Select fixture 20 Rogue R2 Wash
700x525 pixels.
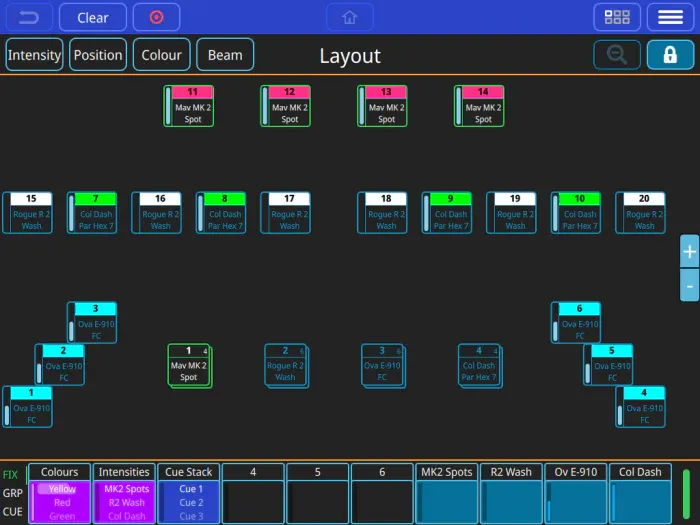pos(640,213)
